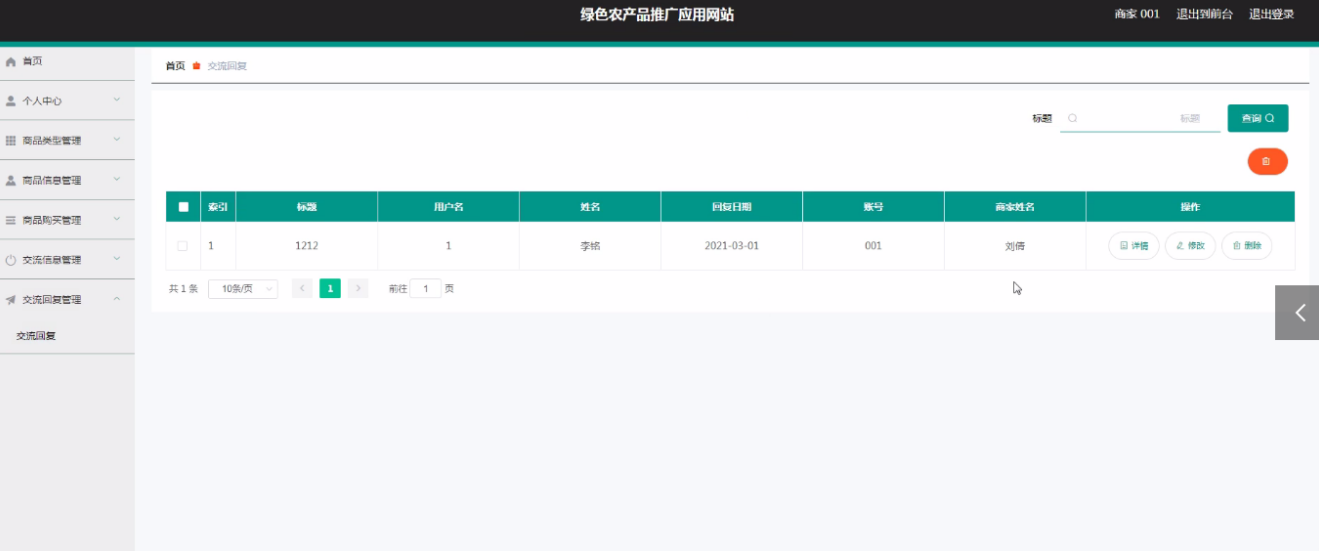Click the current page number 1 button
Screen dimensions: 1319x551
pos(330,288)
